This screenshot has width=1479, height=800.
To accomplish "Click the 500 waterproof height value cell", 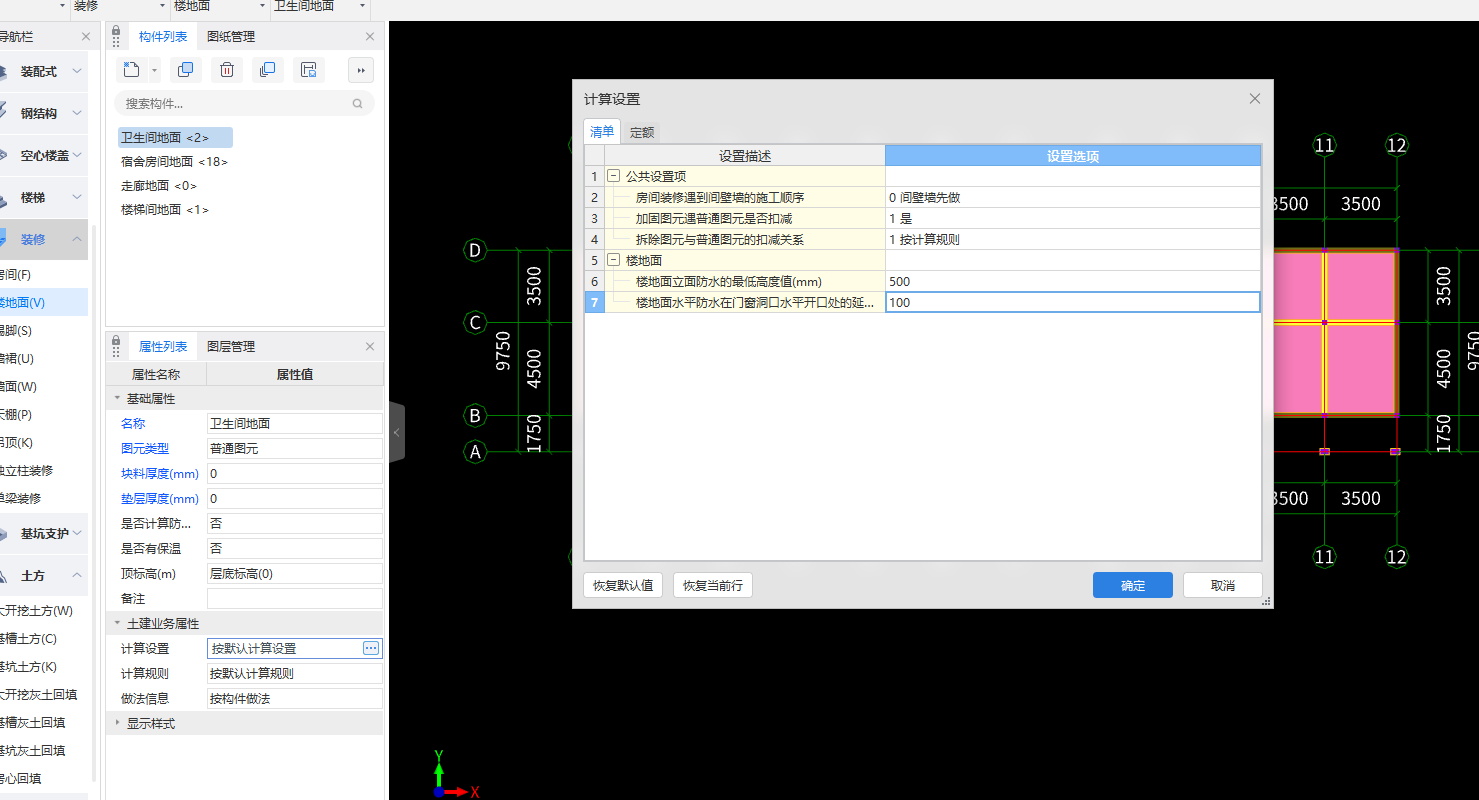I will 1072,281.
